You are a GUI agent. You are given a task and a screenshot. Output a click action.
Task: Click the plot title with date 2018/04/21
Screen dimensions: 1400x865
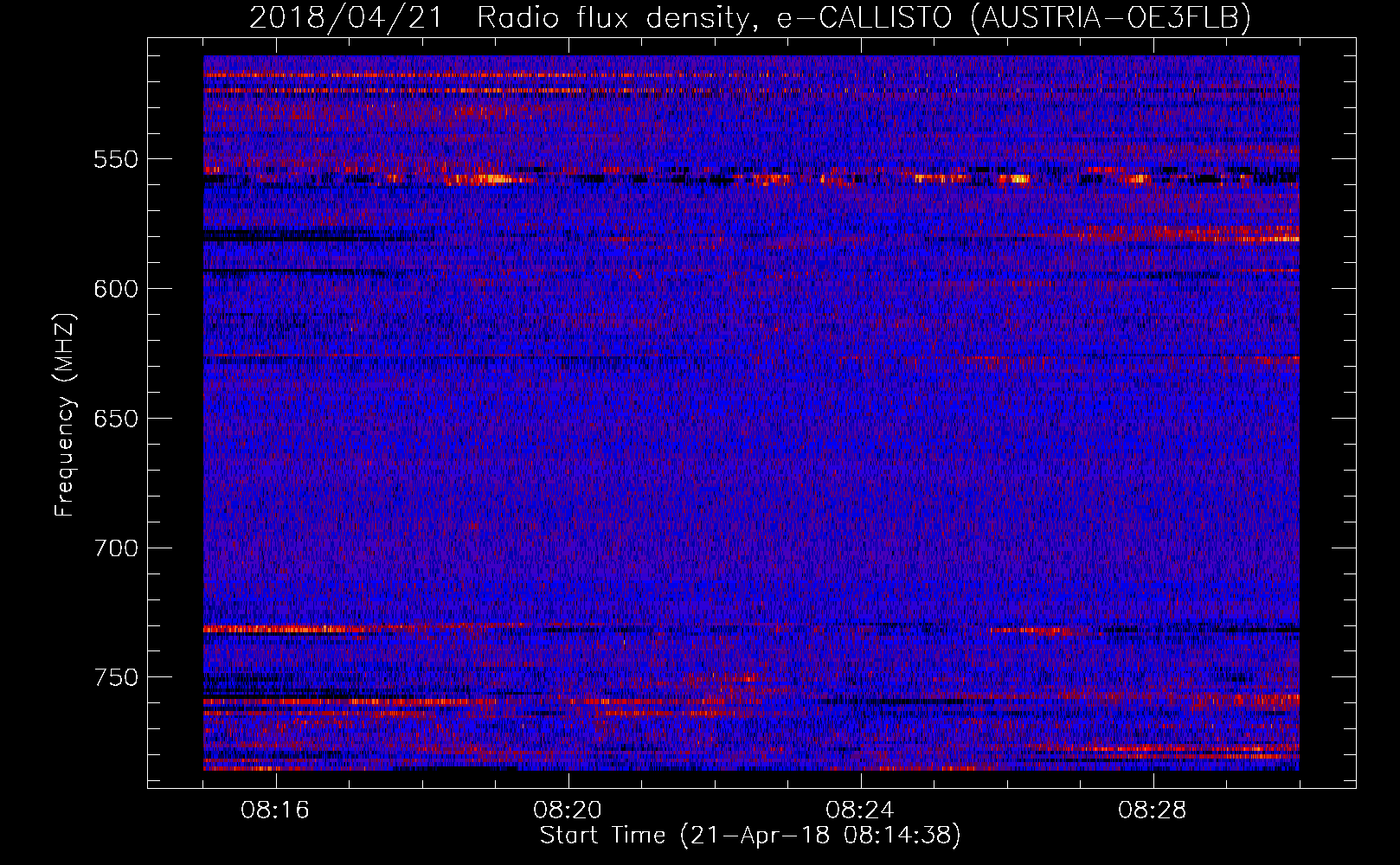pos(750,17)
